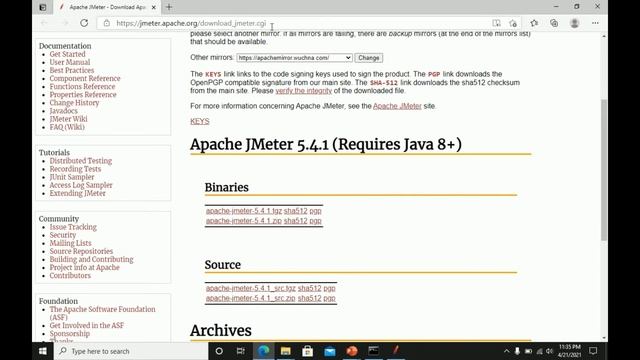
Task: Open the immersive reader icon
Action: (x=496, y=23)
